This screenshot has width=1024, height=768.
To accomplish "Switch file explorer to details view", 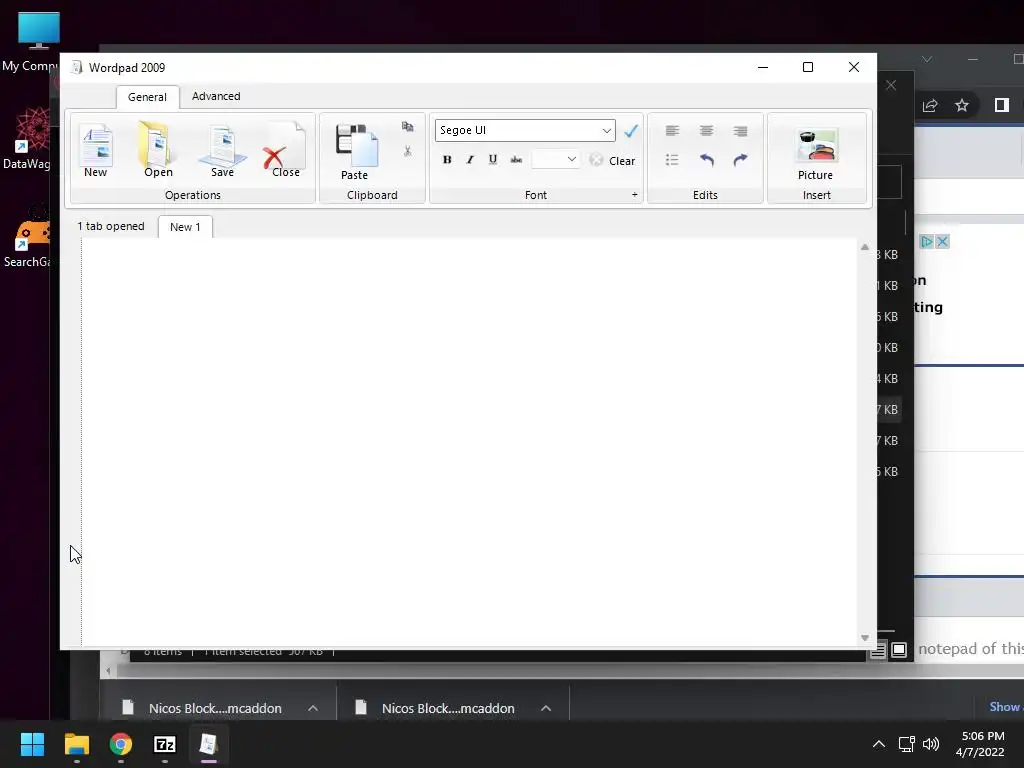I will point(878,650).
